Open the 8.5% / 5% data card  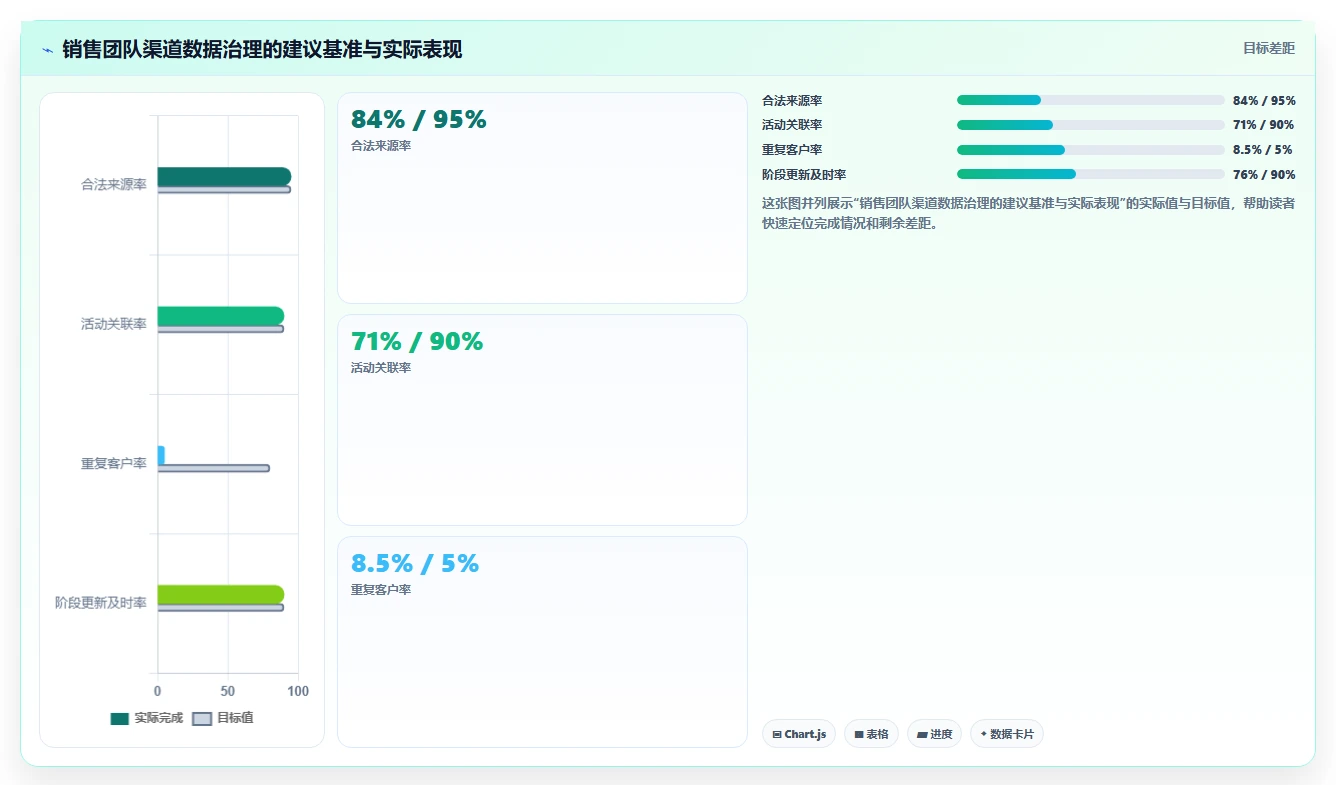[542, 642]
